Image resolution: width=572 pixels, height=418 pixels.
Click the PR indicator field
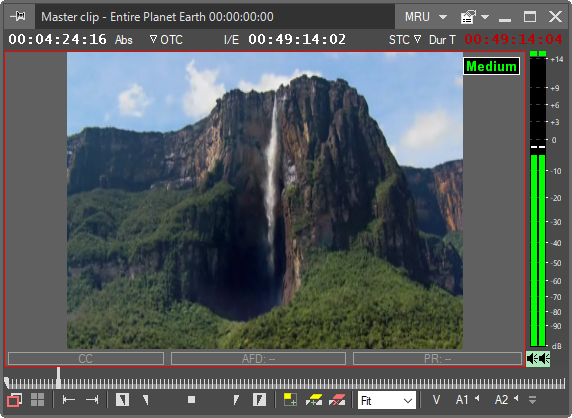(437, 359)
